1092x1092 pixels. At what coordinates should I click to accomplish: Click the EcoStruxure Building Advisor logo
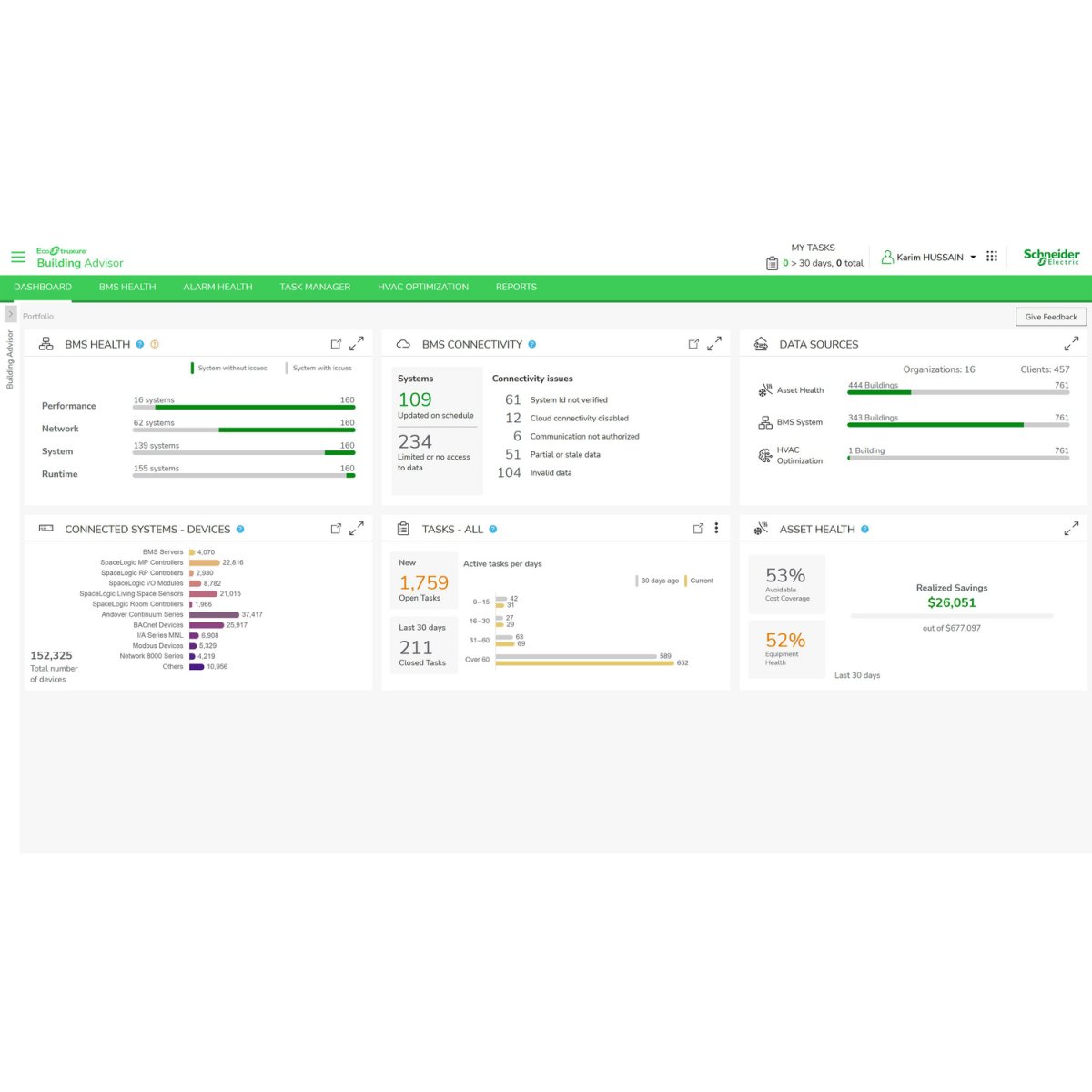[80, 258]
